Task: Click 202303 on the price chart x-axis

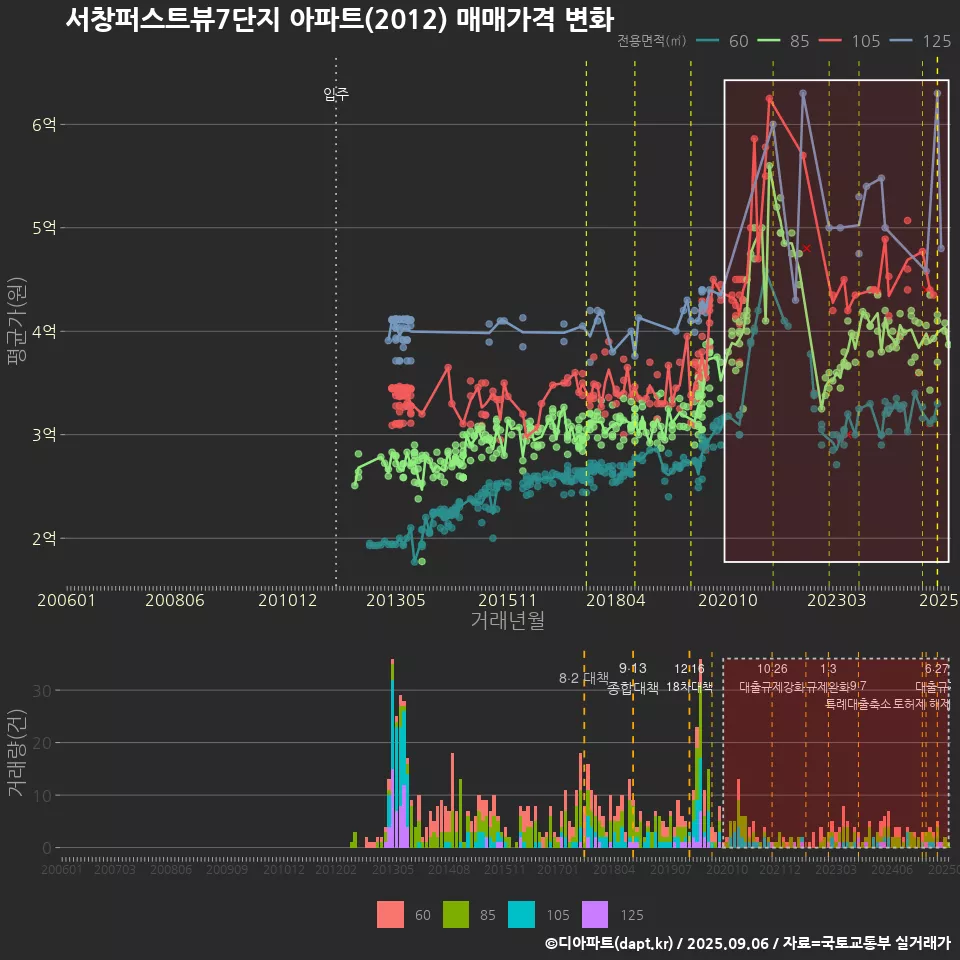Action: click(x=836, y=600)
